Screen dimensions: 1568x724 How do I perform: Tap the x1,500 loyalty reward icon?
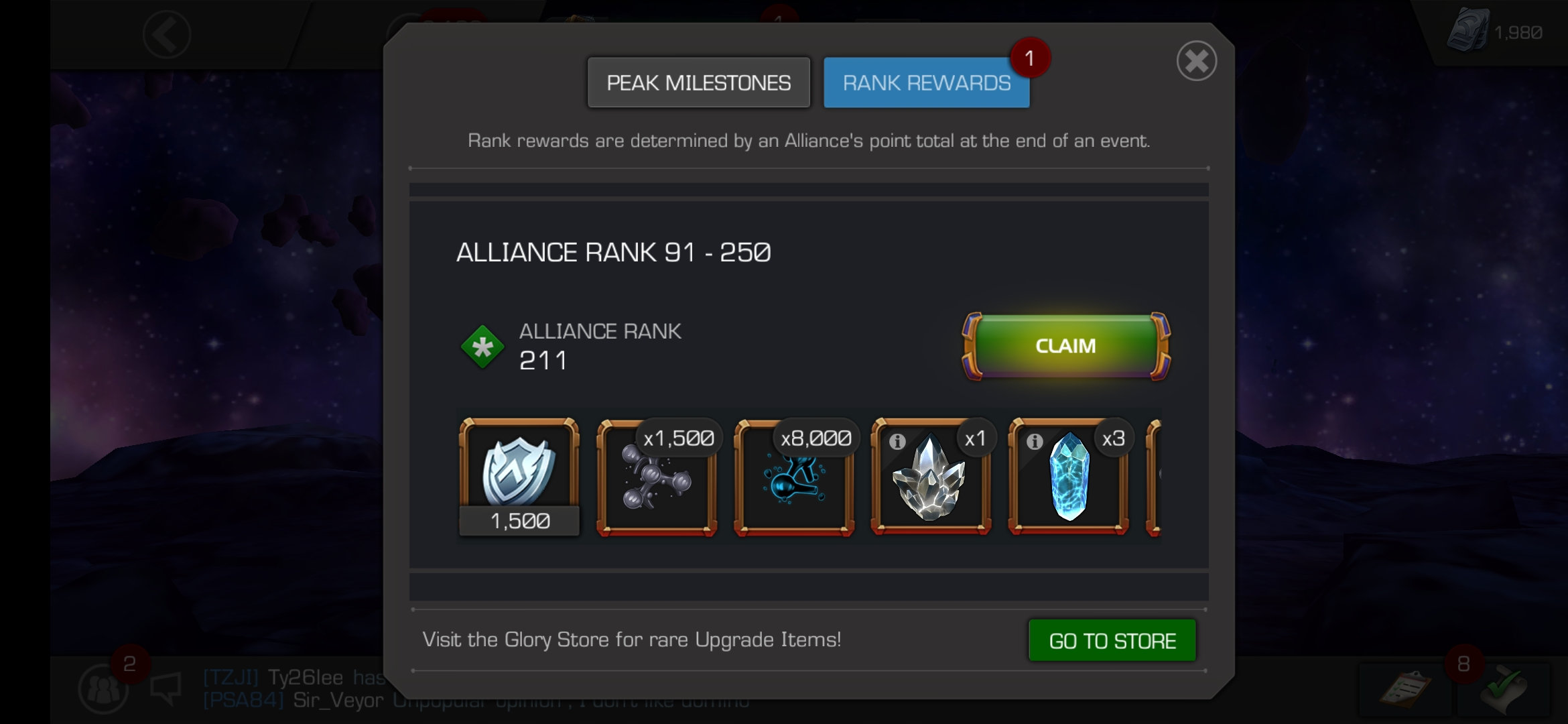[x=657, y=477]
